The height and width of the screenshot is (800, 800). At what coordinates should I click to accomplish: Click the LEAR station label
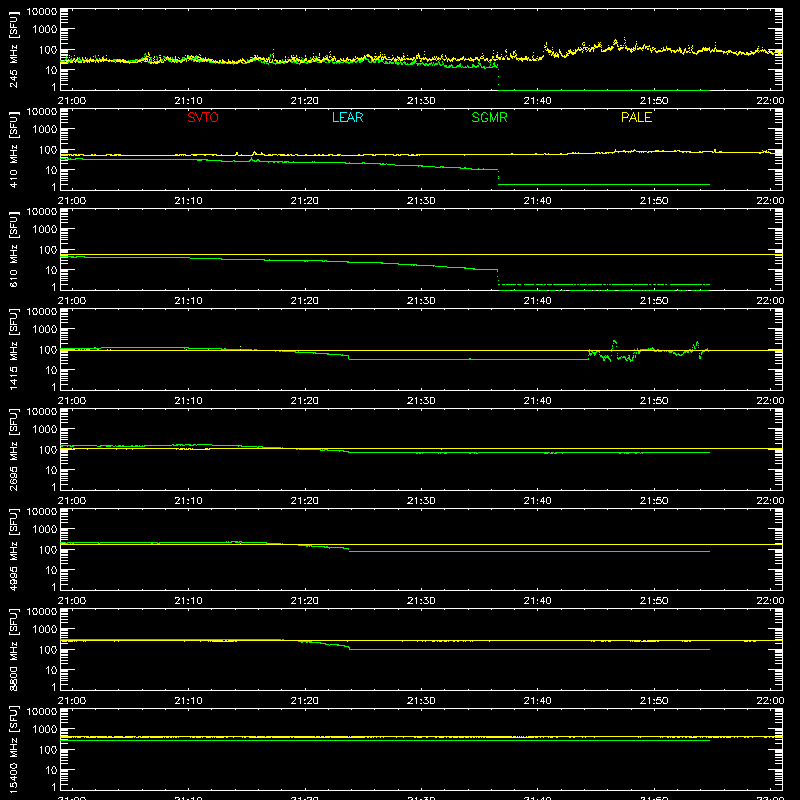pos(347,117)
